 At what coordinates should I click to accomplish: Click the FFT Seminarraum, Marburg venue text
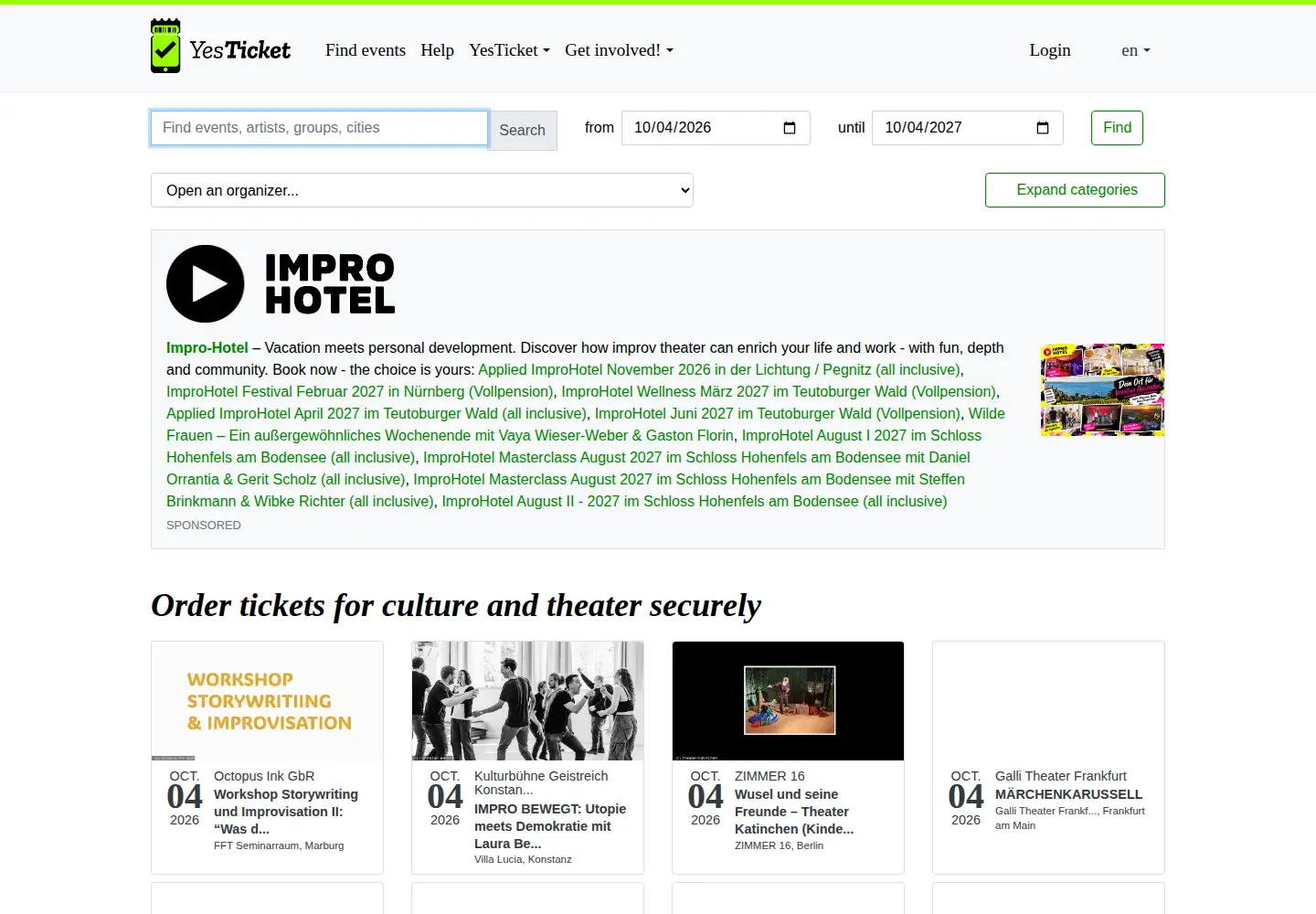click(279, 845)
